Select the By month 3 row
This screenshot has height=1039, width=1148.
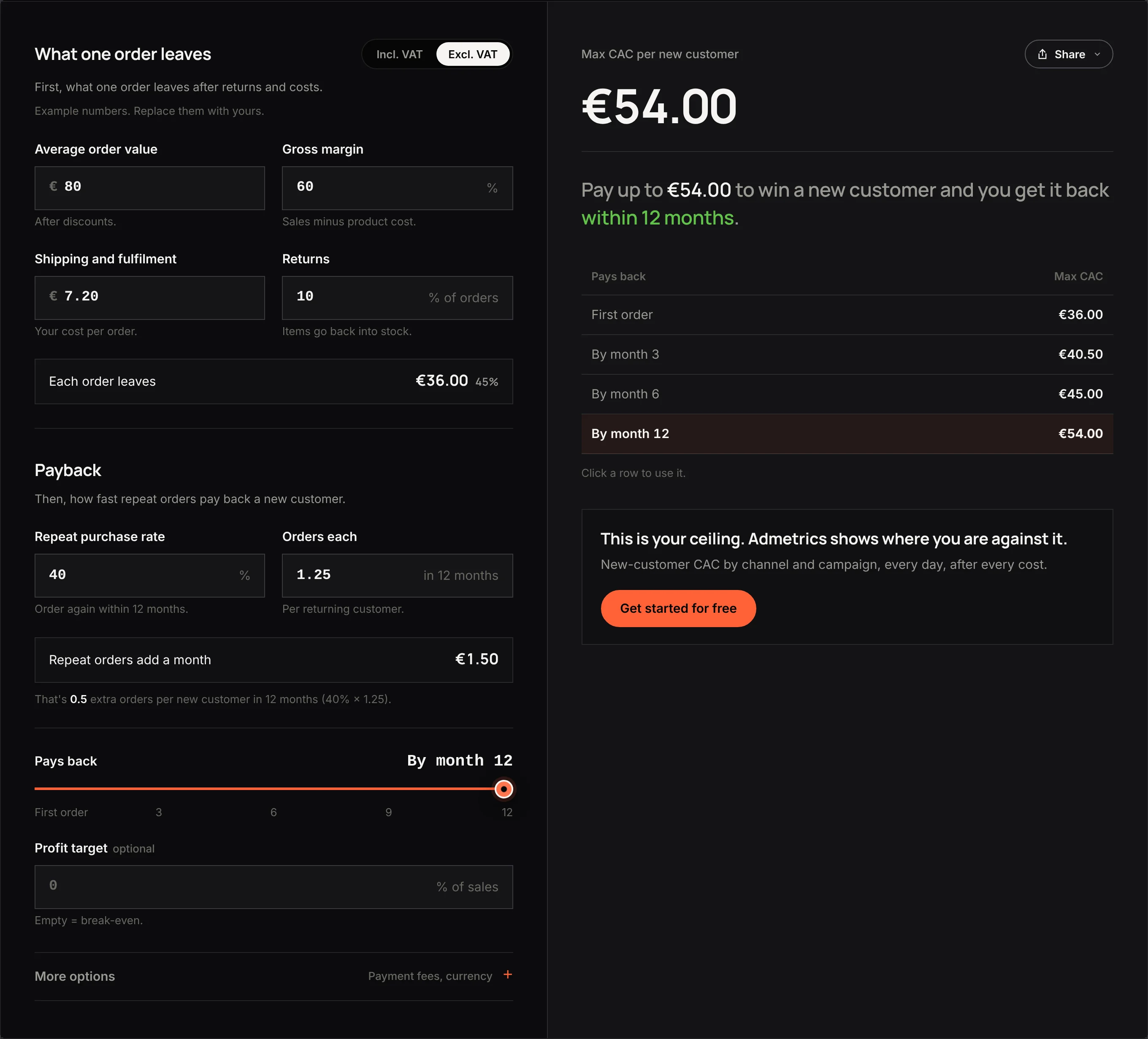tap(847, 354)
